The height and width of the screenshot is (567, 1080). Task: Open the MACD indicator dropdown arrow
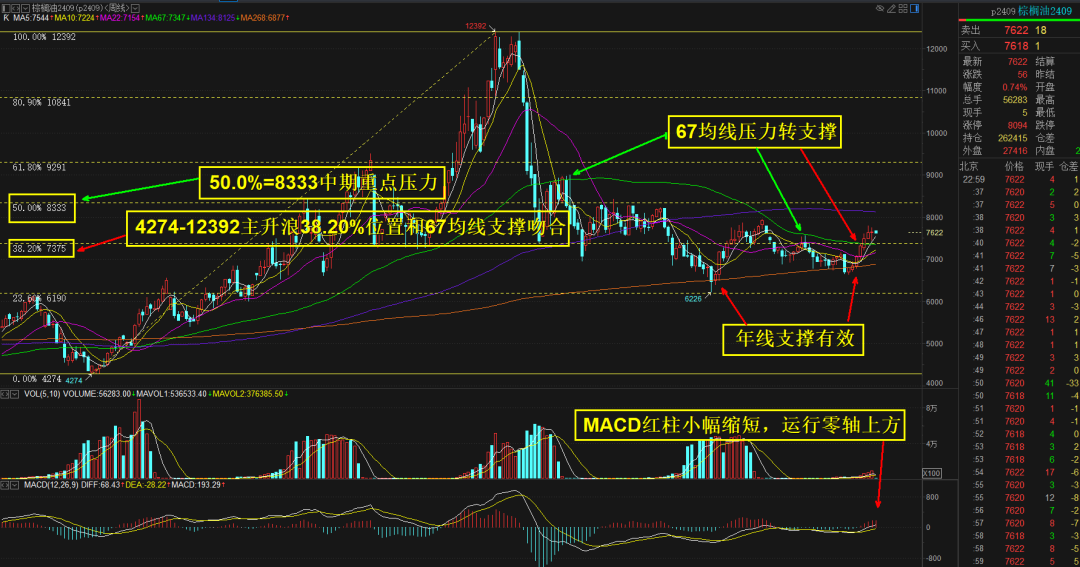point(14,485)
